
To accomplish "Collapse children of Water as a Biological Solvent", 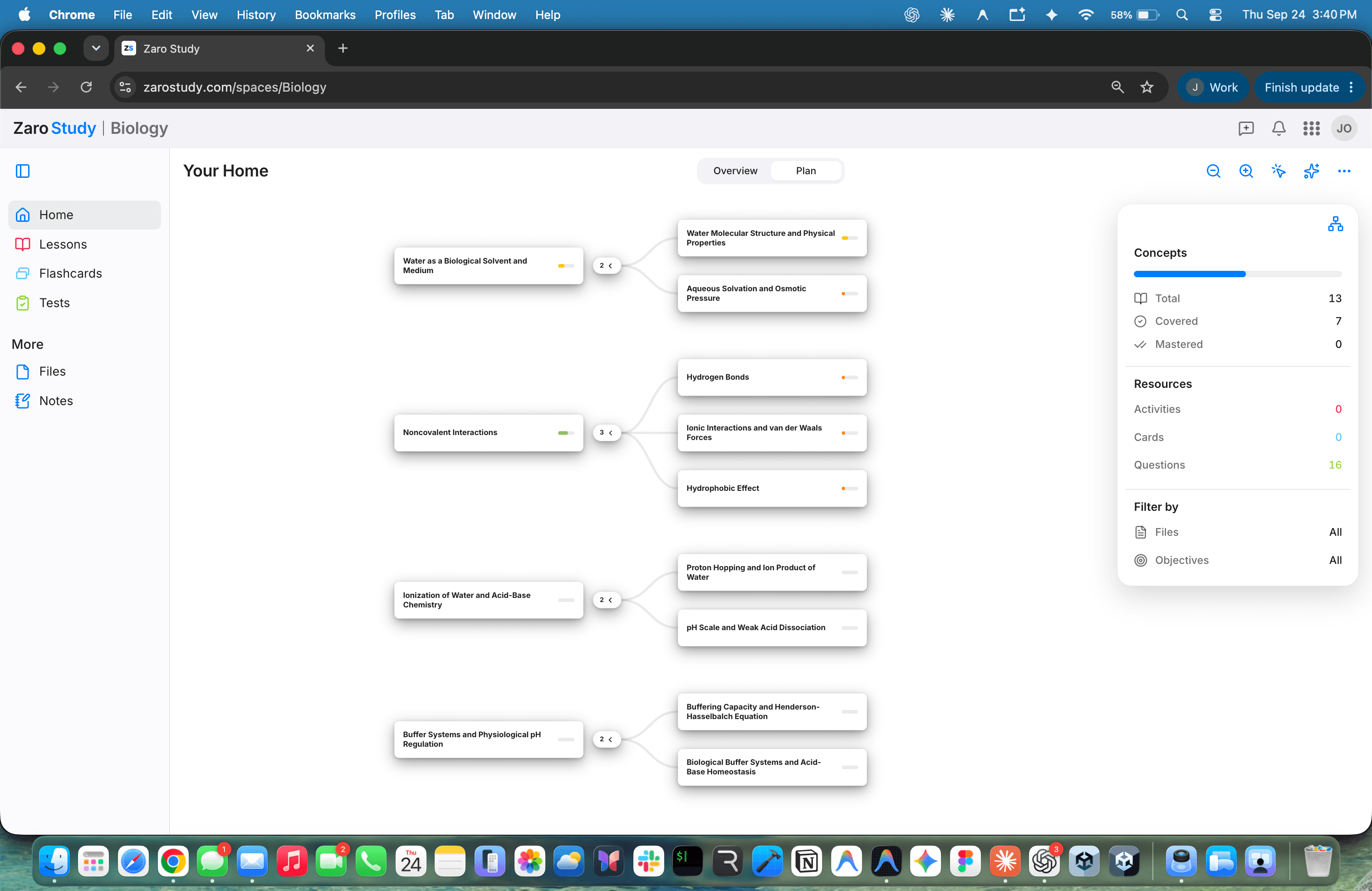I will pos(607,265).
